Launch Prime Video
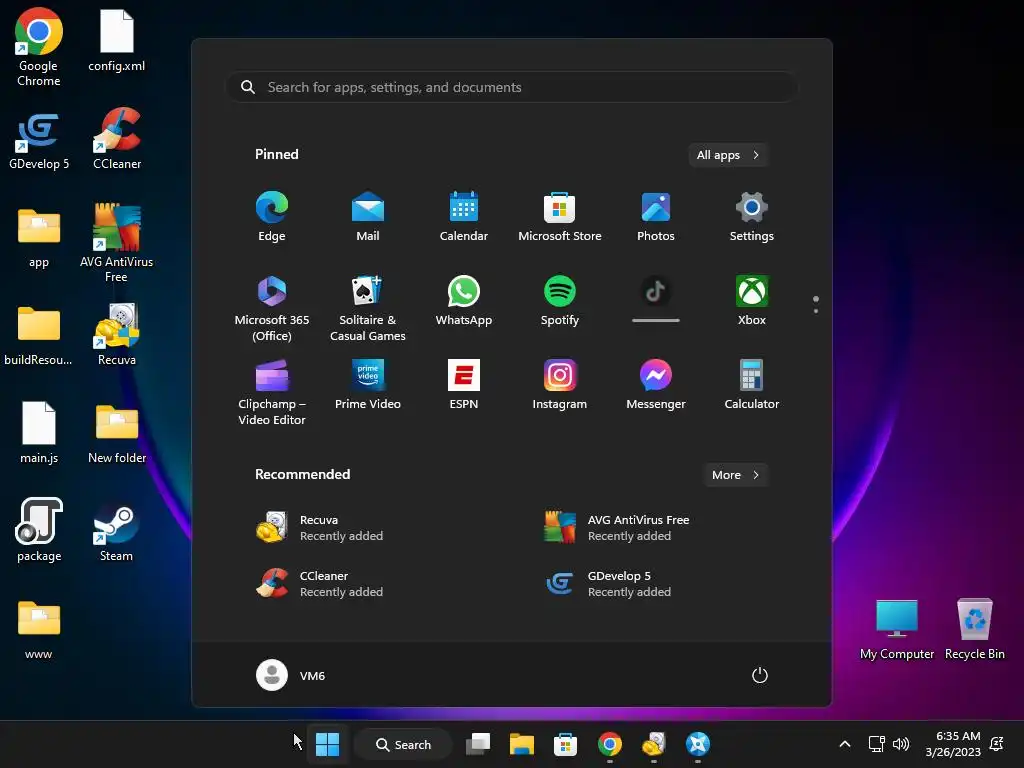The height and width of the screenshot is (768, 1024). pyautogui.click(x=368, y=385)
